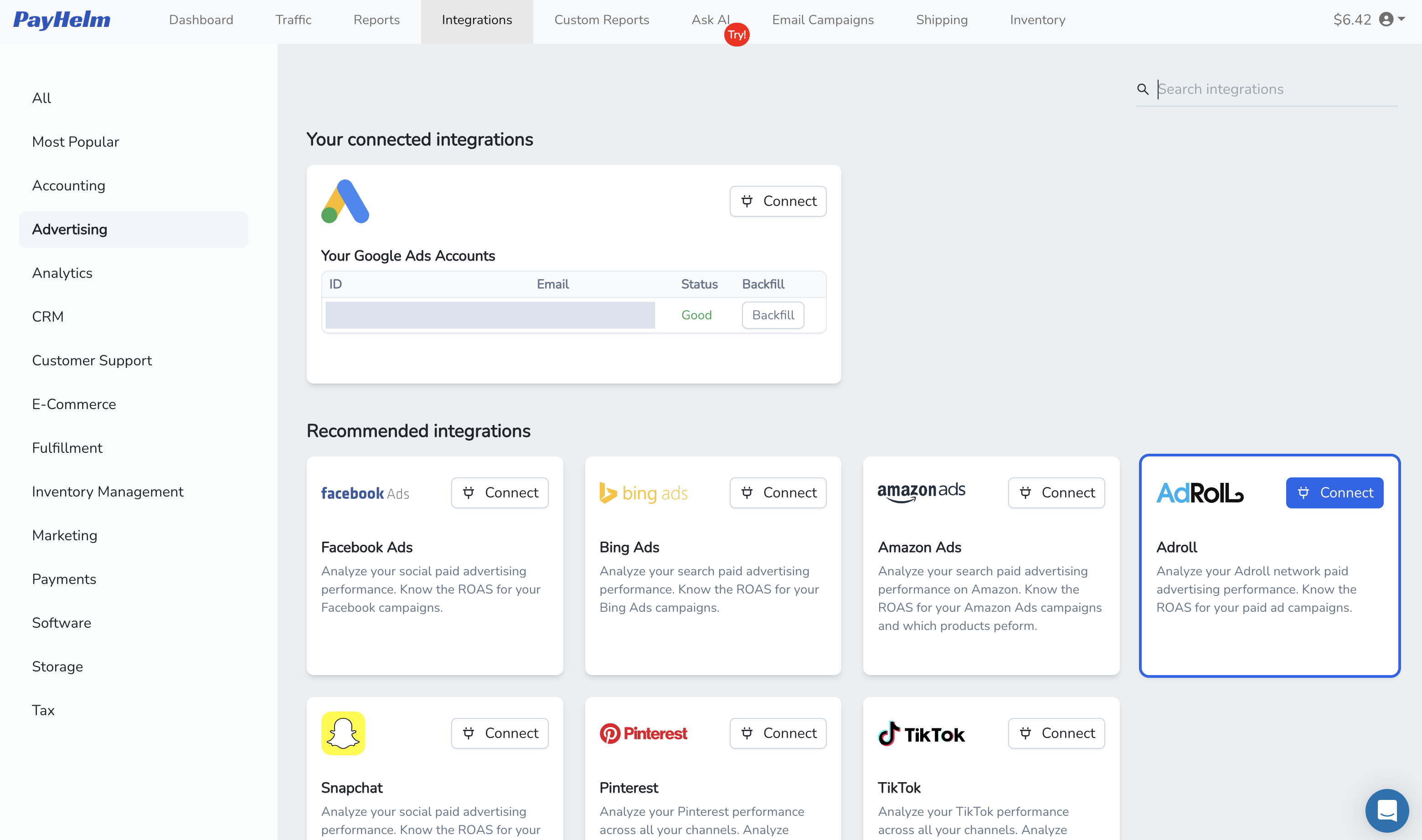Click the Google Ads logo

pyautogui.click(x=346, y=201)
